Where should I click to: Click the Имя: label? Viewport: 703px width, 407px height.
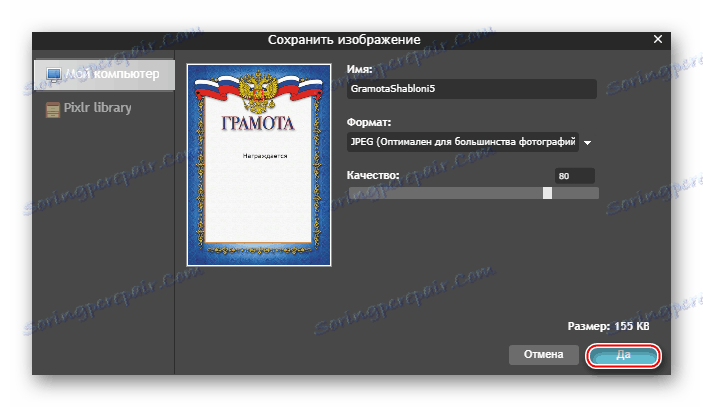tap(360, 69)
